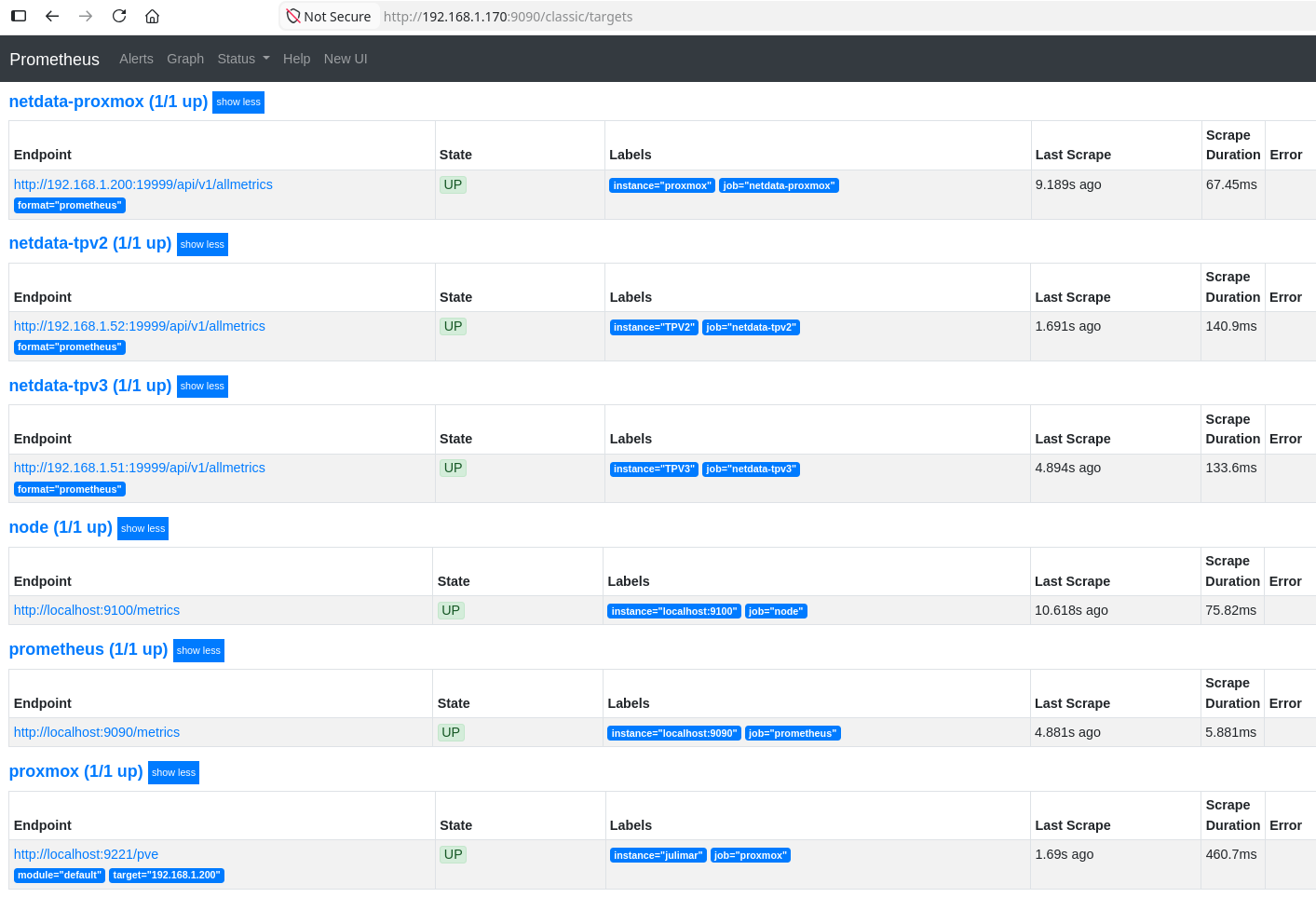
Task: Click the 460.7ms scrape duration value
Action: (x=1231, y=854)
